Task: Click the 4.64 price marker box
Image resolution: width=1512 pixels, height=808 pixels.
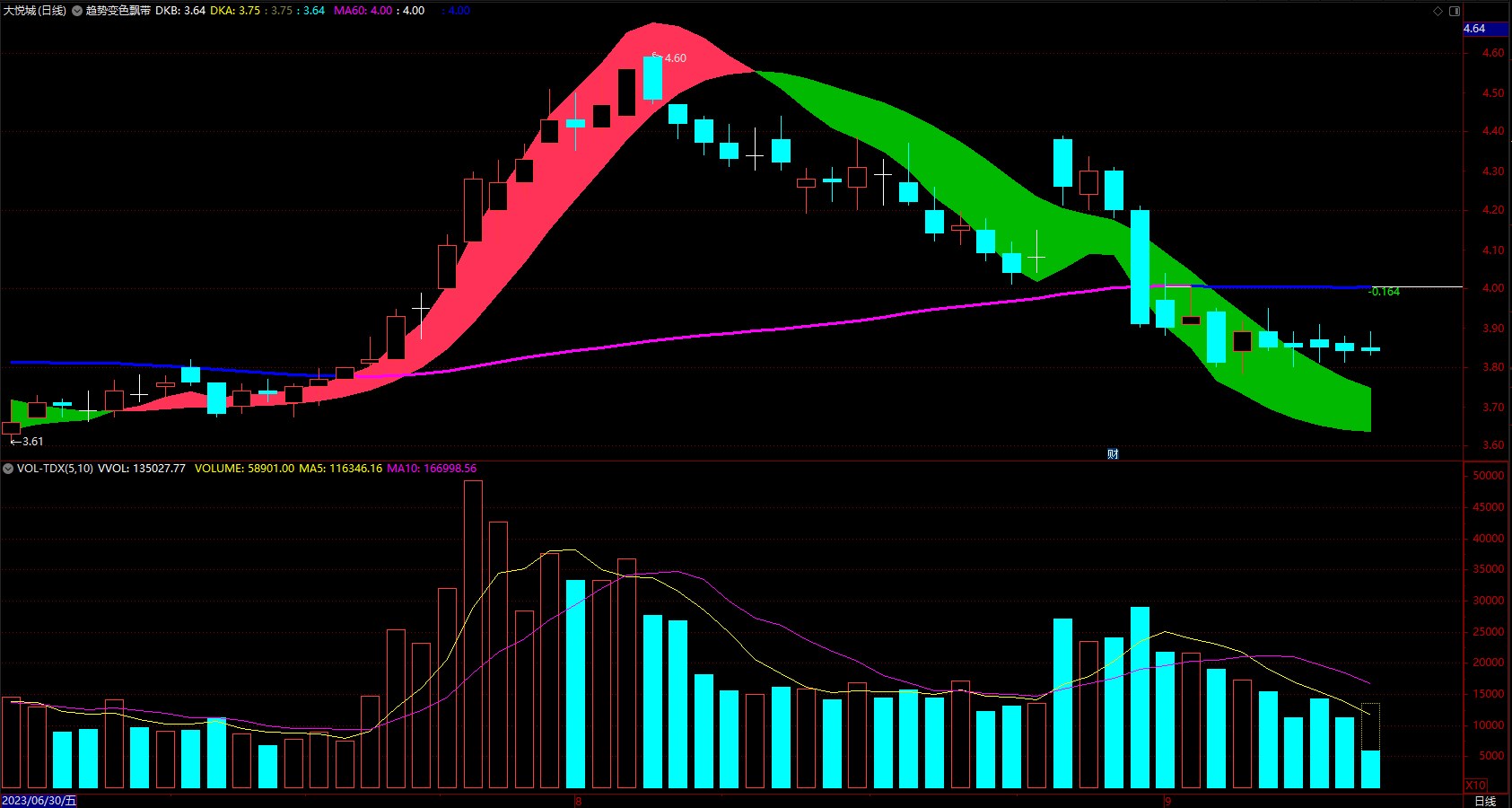Action: tap(1486, 29)
